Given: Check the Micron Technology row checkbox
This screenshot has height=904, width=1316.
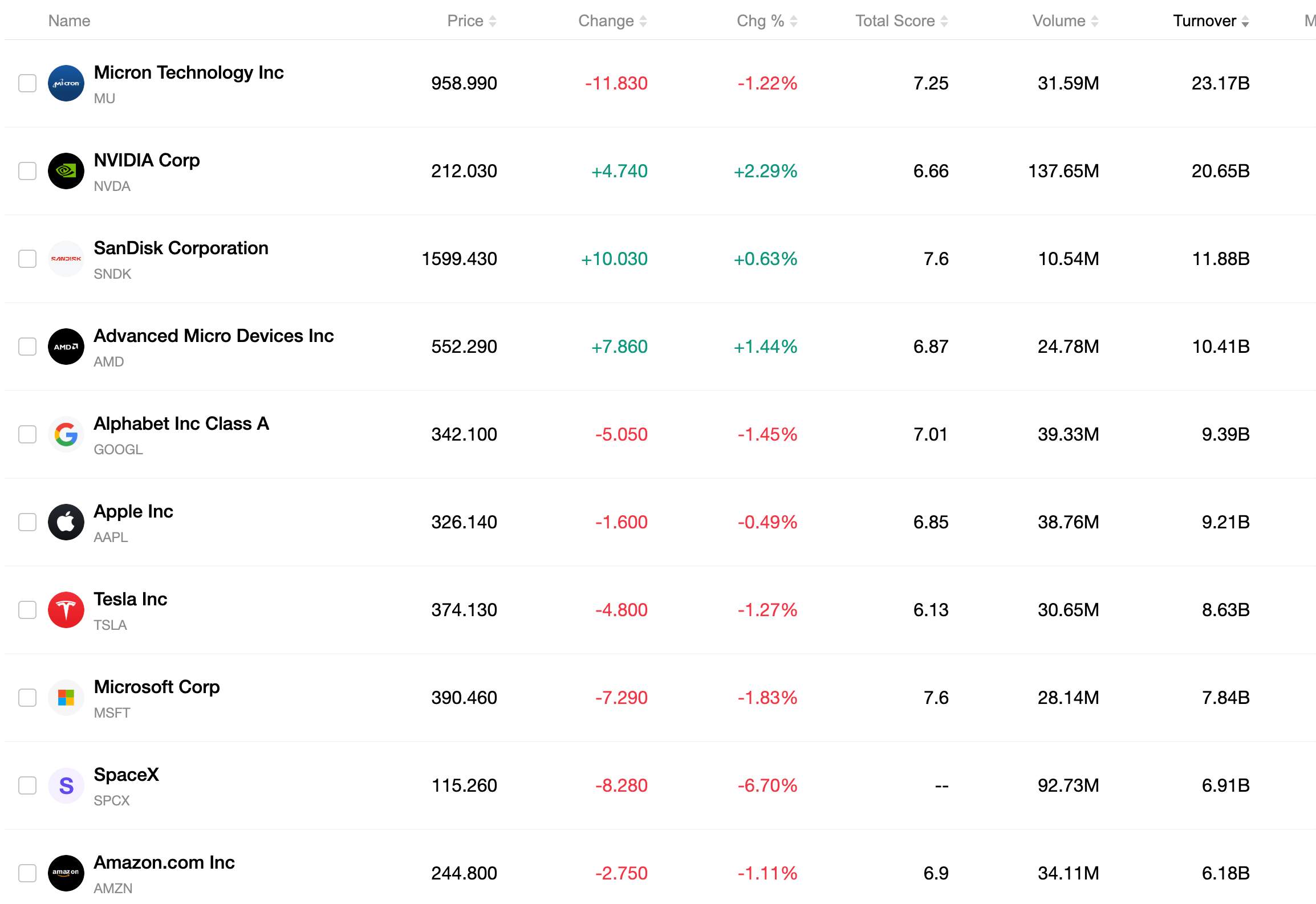Looking at the screenshot, I should 27,83.
